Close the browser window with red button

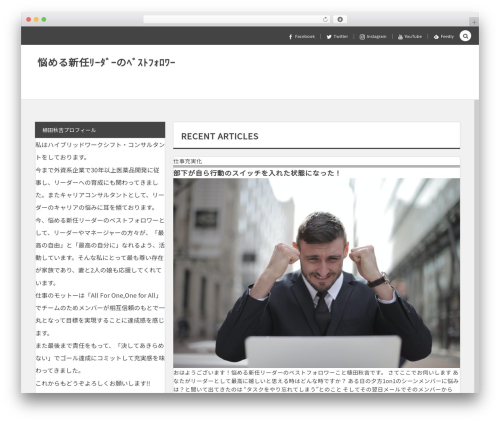29,19
